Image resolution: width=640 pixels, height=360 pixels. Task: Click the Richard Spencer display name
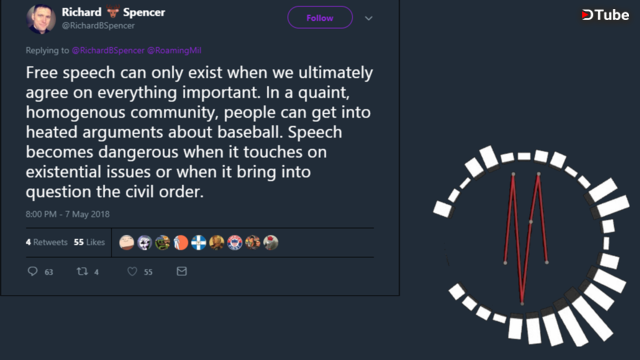pos(113,12)
